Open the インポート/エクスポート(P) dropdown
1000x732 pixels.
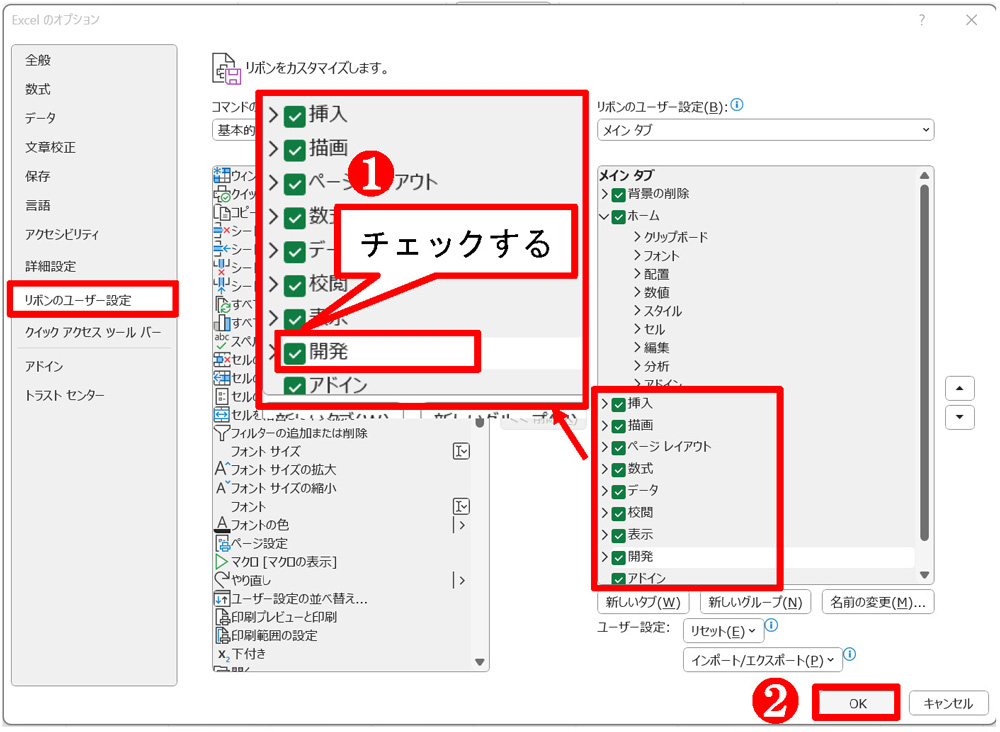pos(762,660)
